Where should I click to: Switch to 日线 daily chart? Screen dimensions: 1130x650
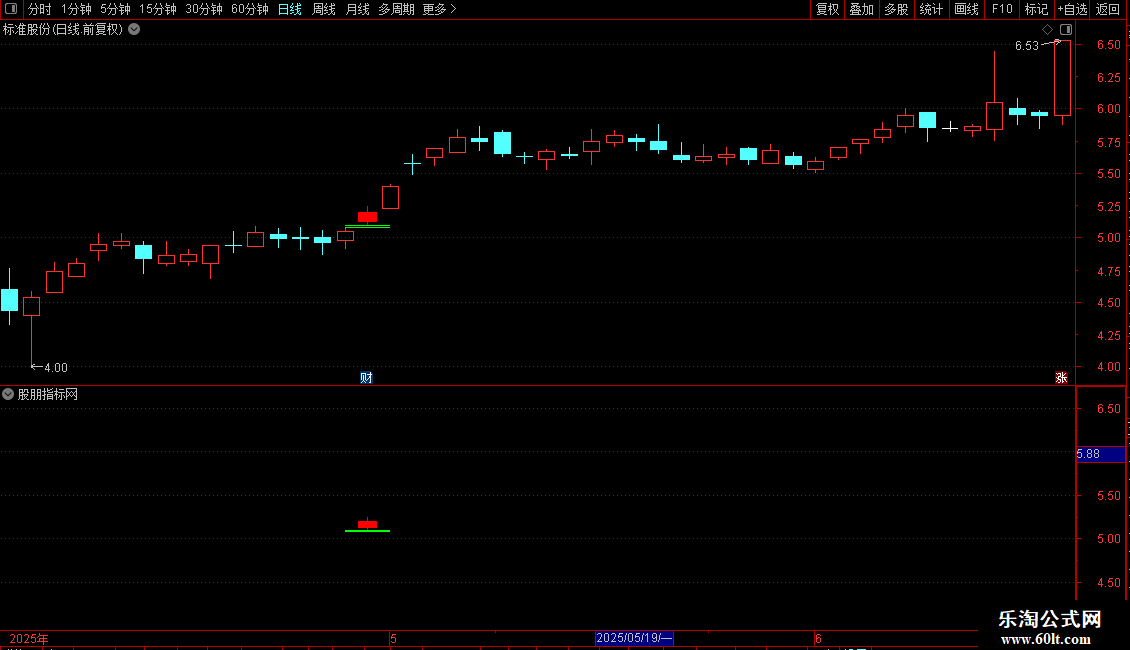coord(290,9)
